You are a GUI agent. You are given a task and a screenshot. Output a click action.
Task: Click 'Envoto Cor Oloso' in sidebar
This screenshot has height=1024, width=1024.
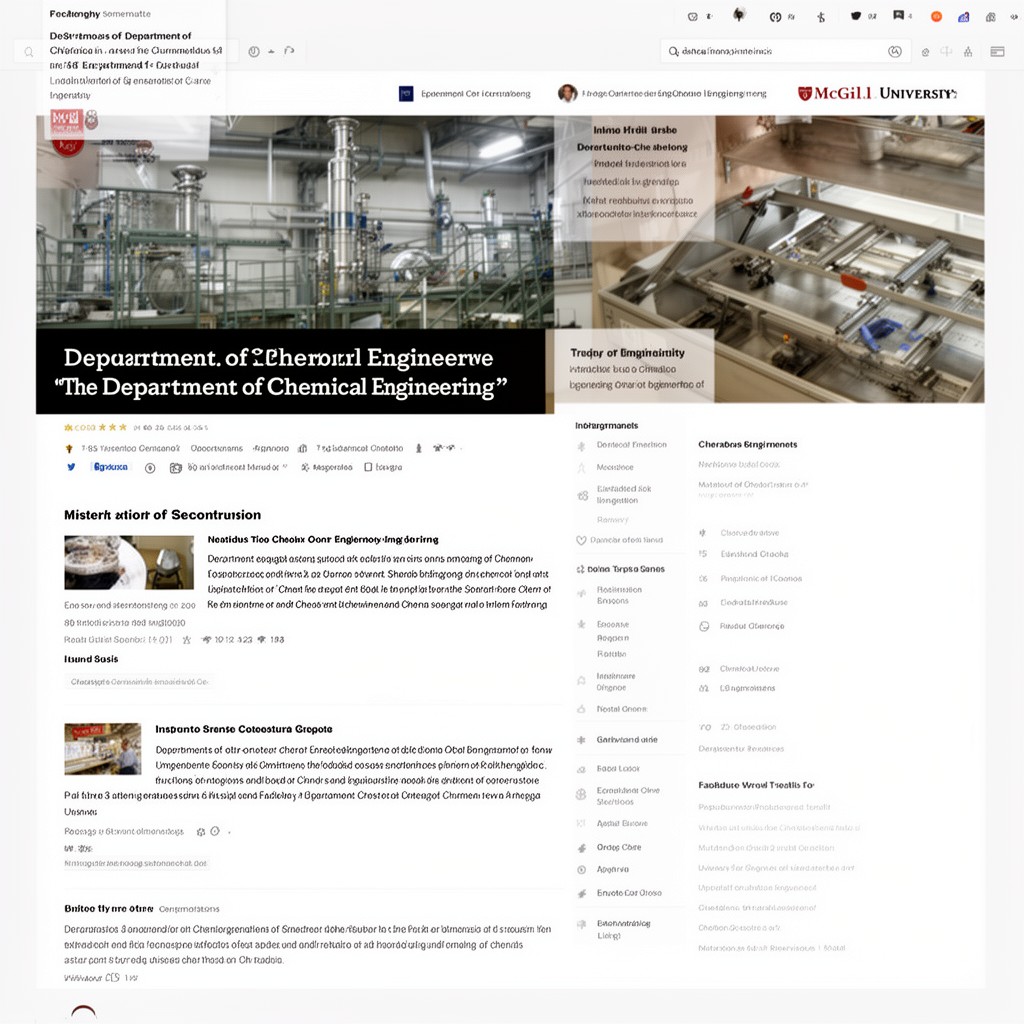[x=629, y=893]
